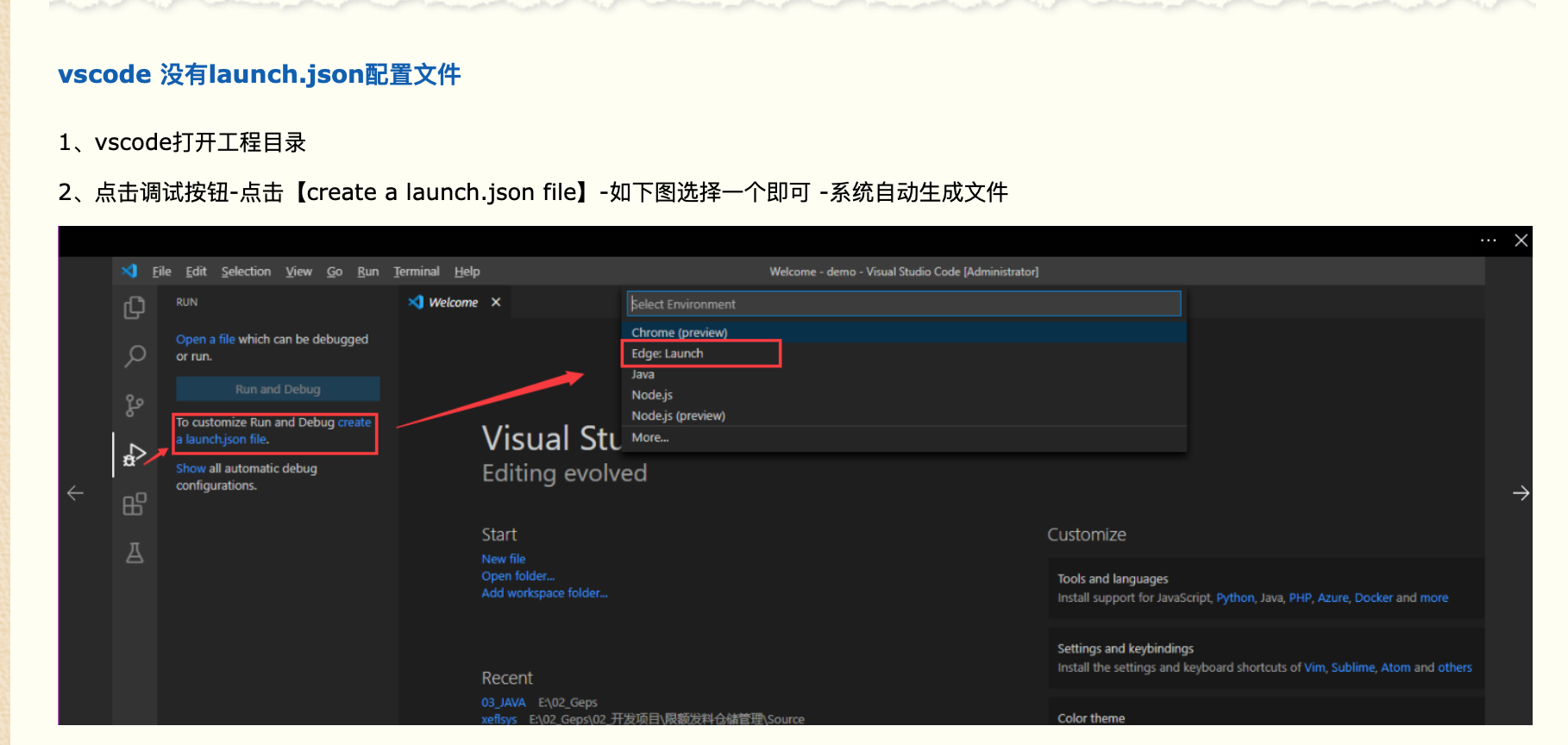Viewport: 1568px width, 745px height.
Task: Click Vim keybindings link
Action: (1314, 667)
